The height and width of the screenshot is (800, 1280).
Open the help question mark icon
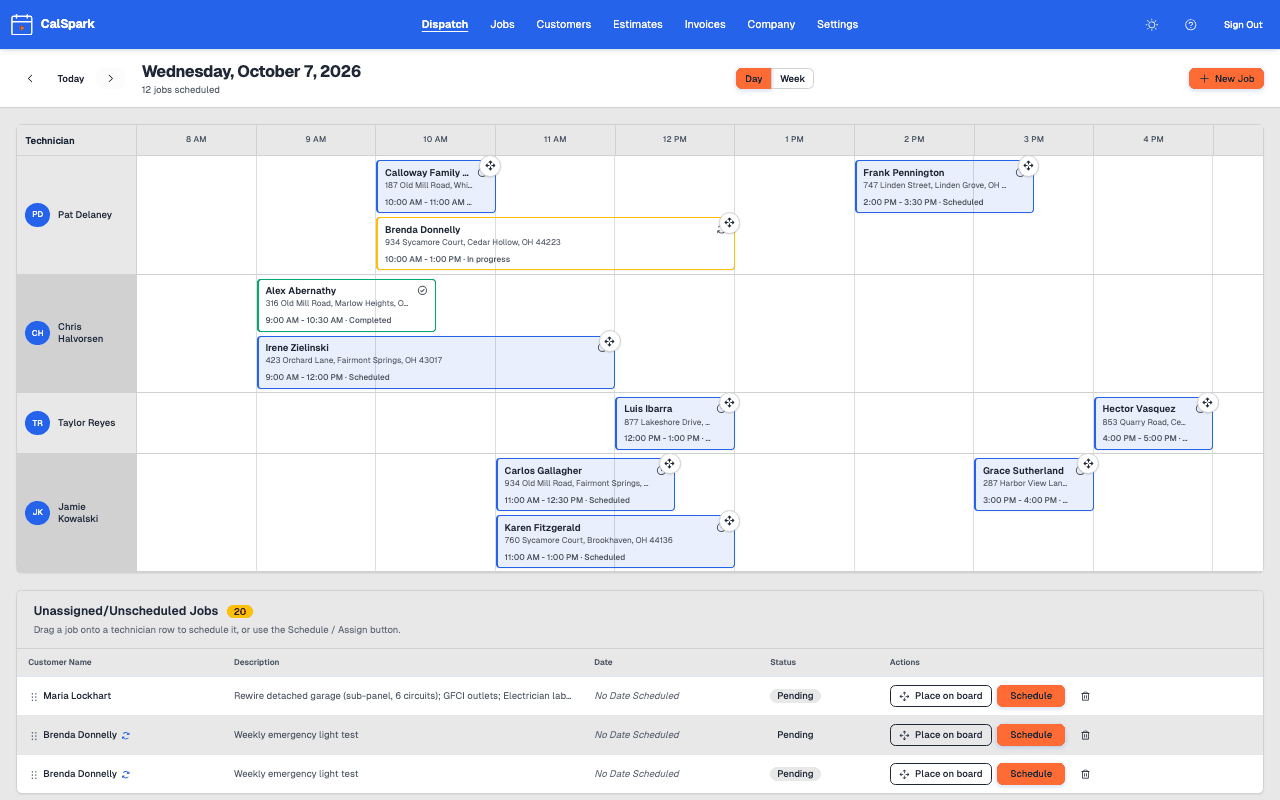tap(1191, 25)
